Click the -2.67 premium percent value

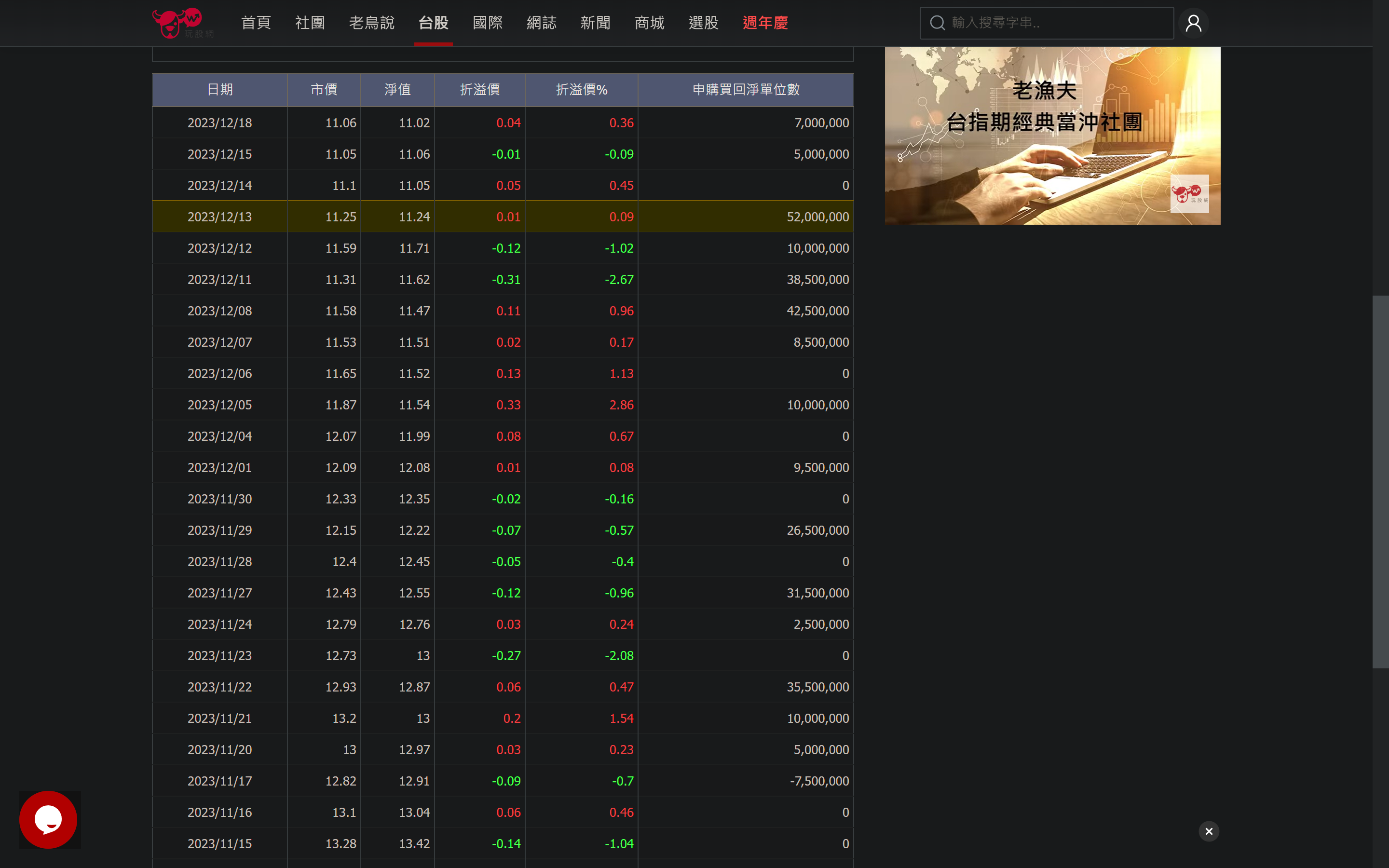point(619,280)
